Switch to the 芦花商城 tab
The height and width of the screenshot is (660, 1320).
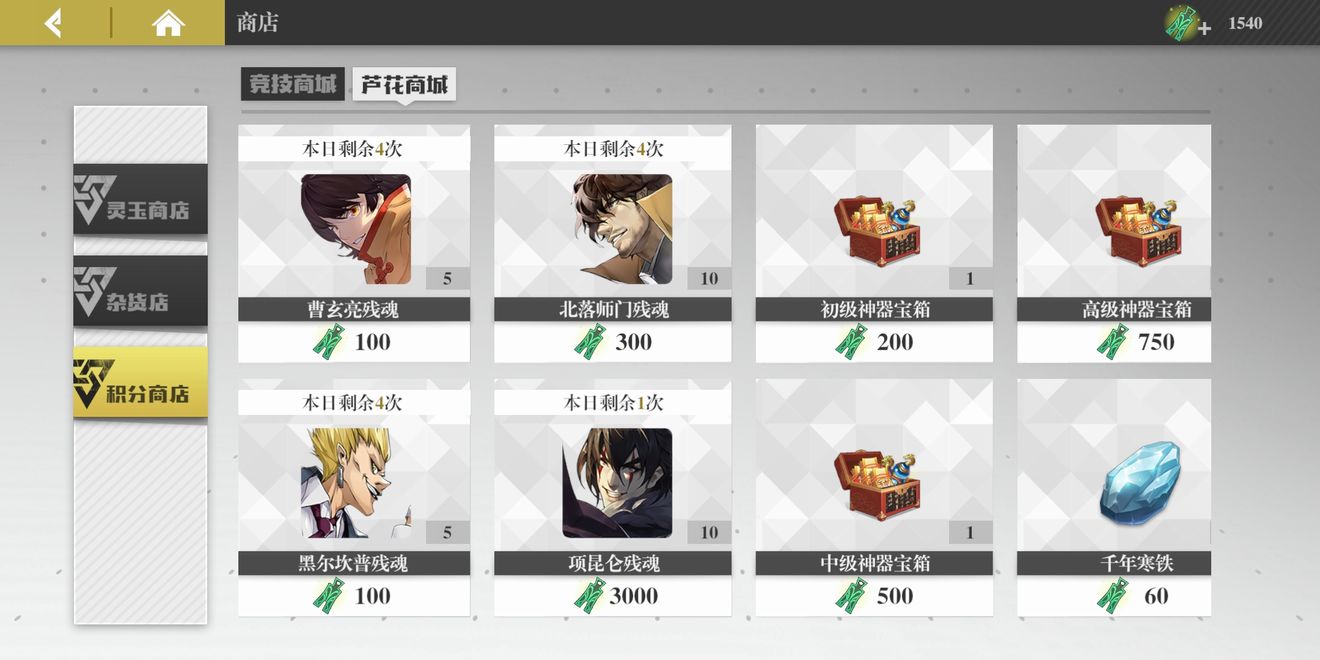coord(404,85)
